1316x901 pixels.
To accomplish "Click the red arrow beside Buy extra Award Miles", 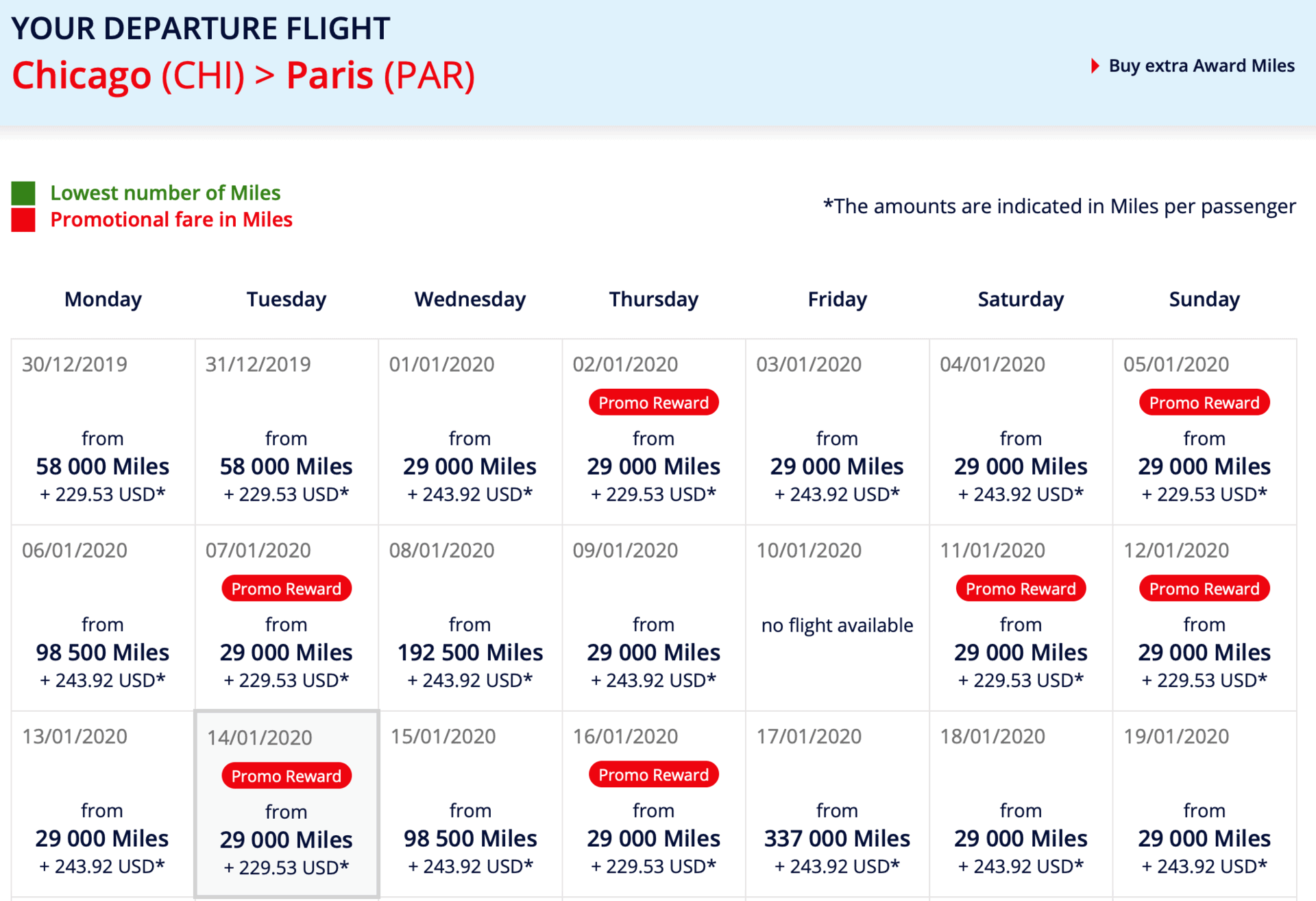I will pyautogui.click(x=1095, y=66).
